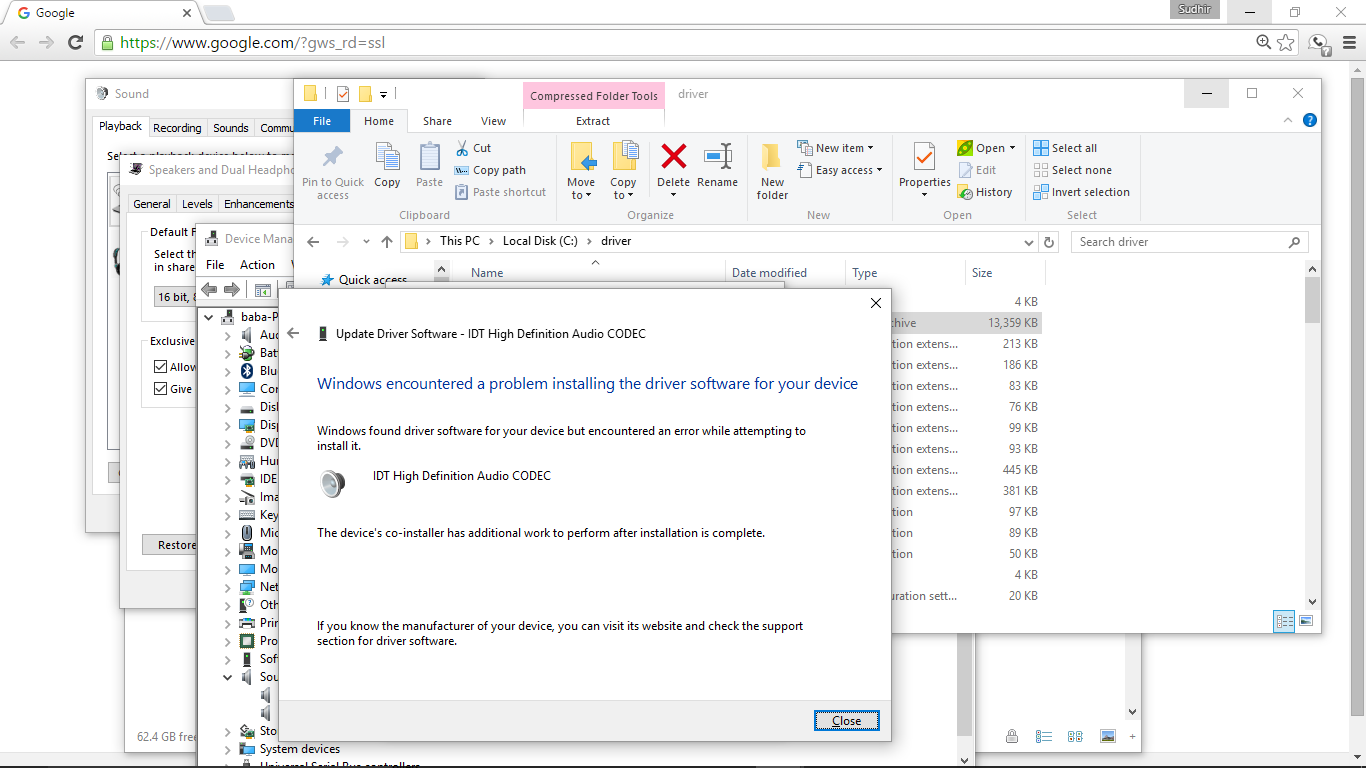Refresh the driver folder address bar
1366x768 pixels.
click(x=1049, y=242)
